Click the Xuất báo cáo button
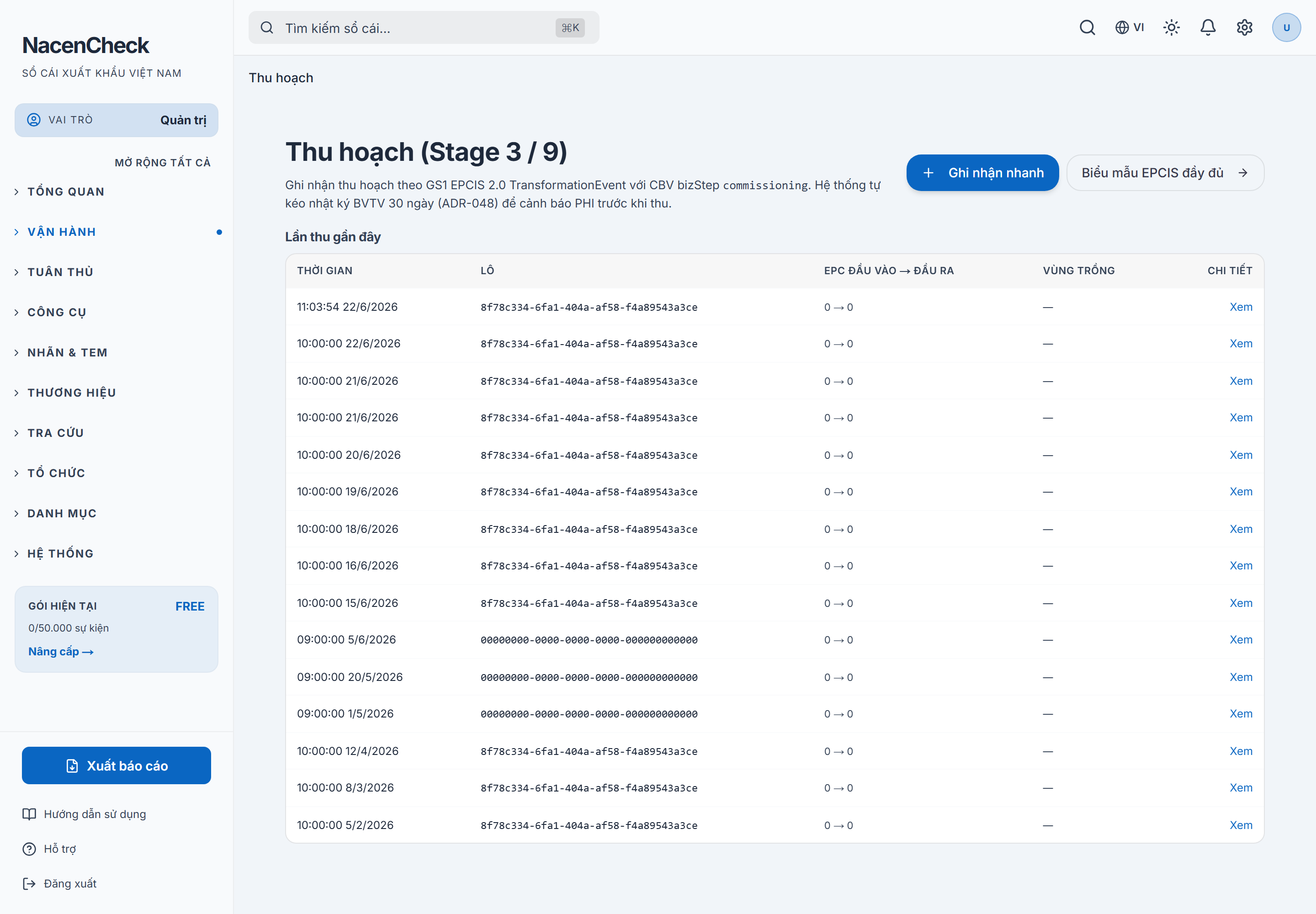This screenshot has width=1316, height=914. coord(116,765)
